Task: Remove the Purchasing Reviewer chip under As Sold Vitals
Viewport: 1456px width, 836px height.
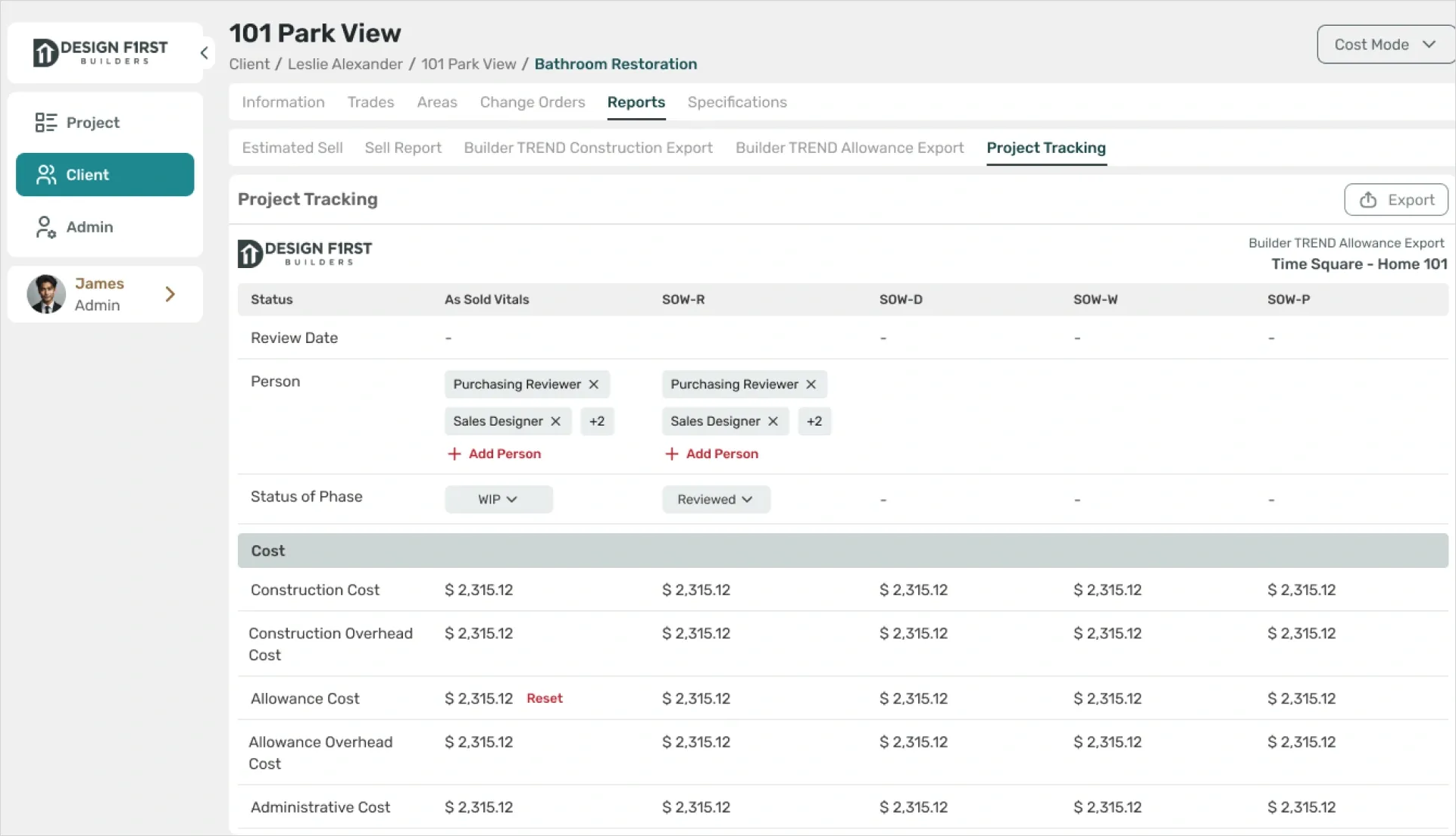Action: coord(593,384)
